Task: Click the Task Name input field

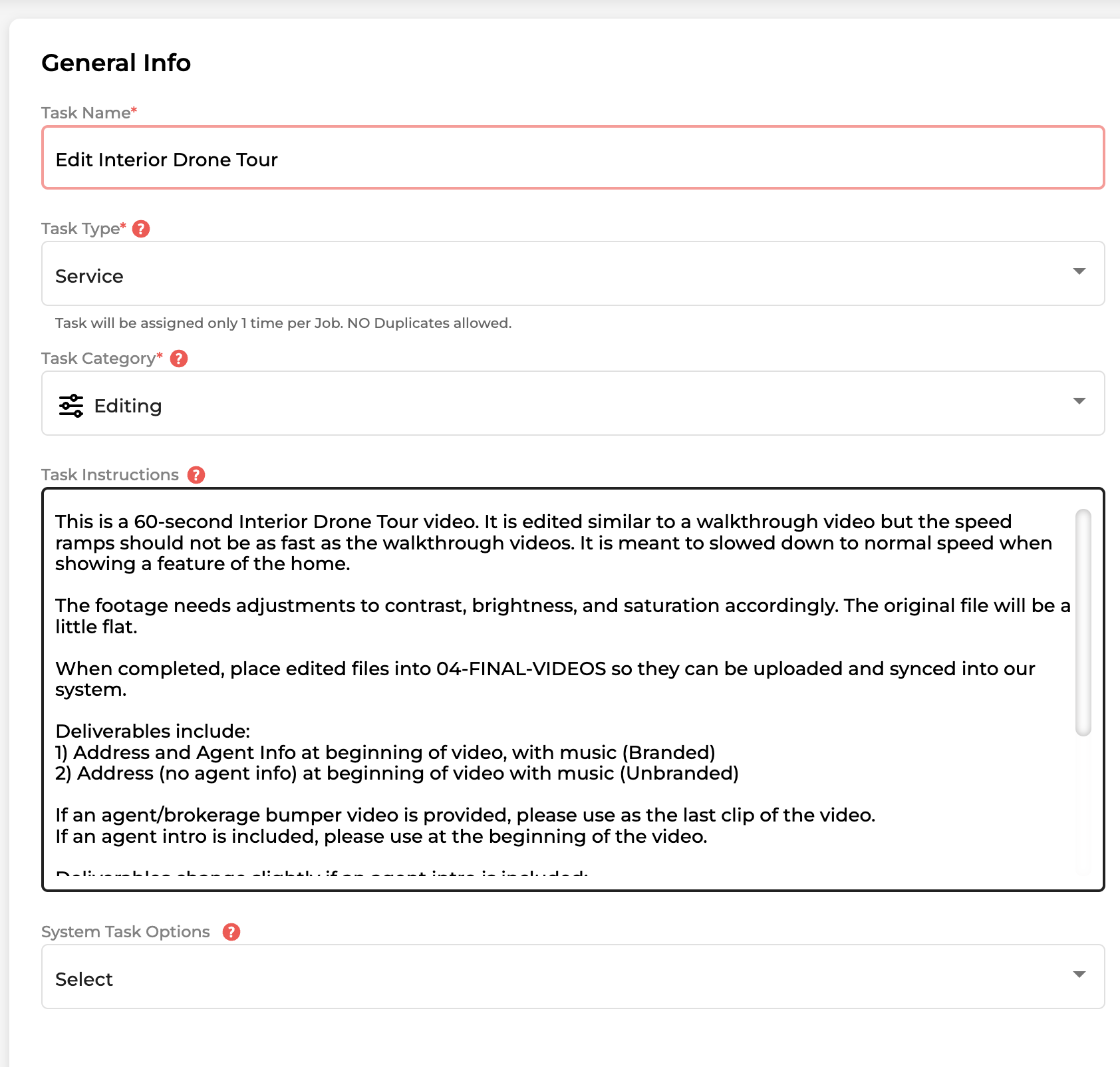Action: tap(573, 158)
